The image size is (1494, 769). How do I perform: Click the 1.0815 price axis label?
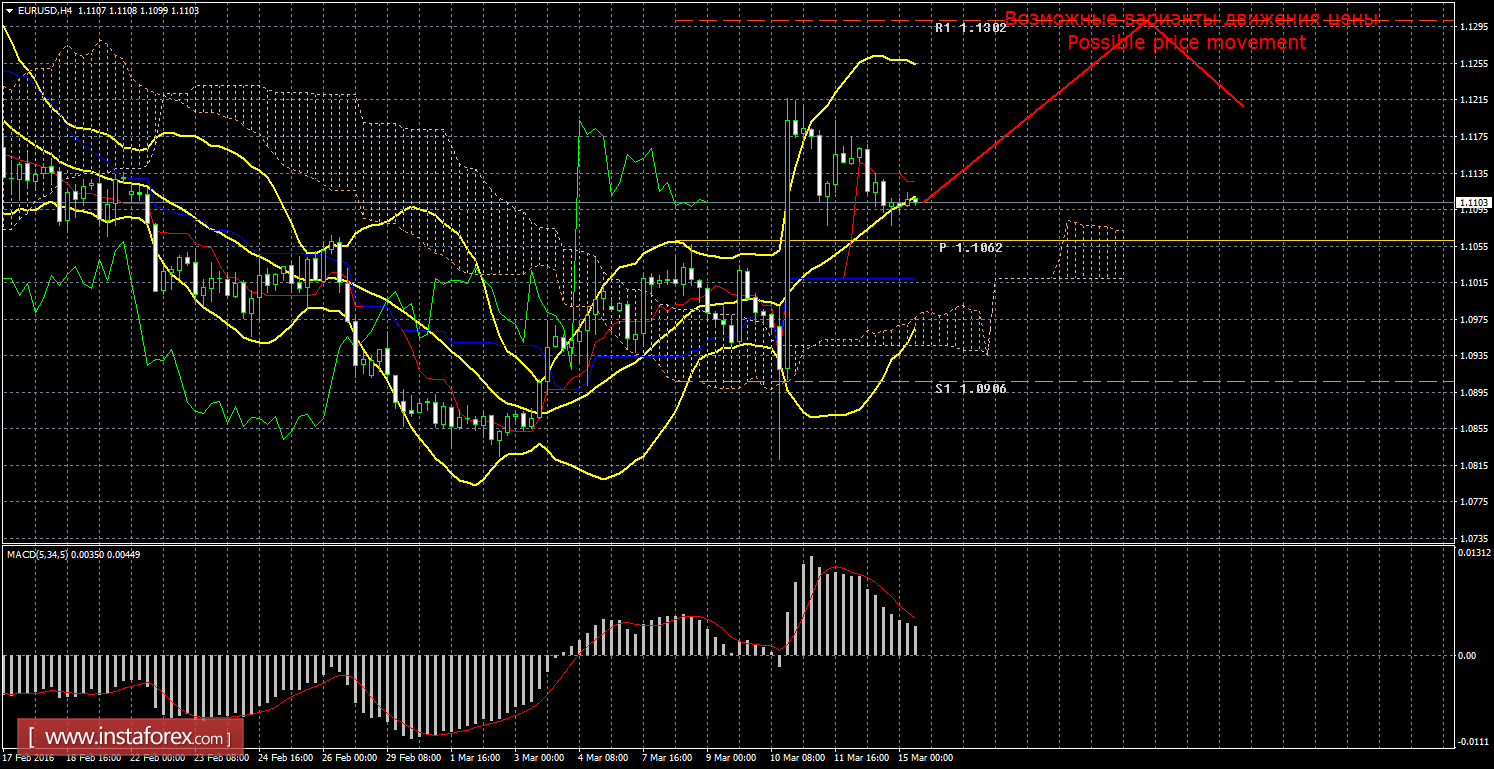1473,466
